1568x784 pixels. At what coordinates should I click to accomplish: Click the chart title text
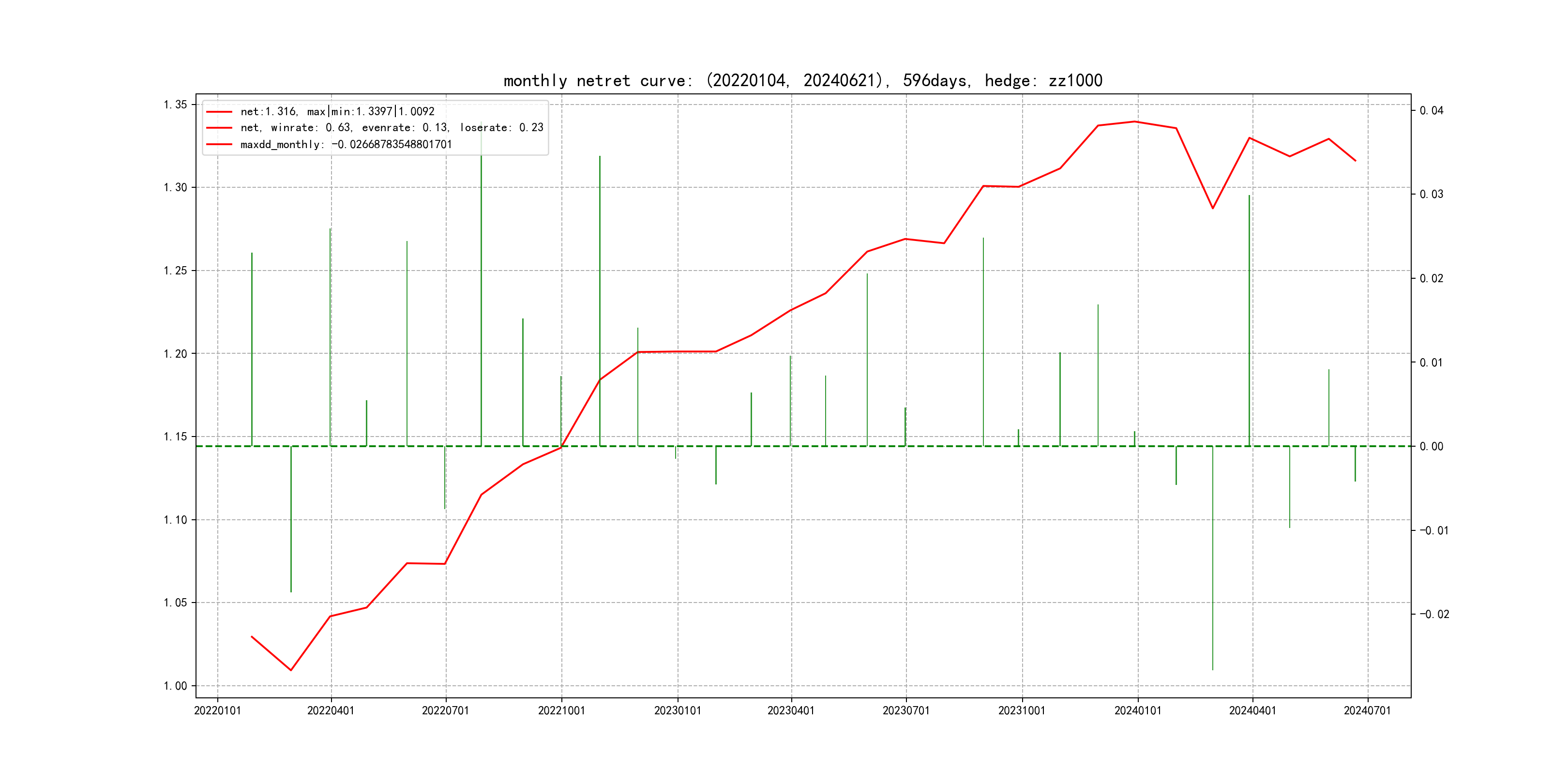click(802, 80)
